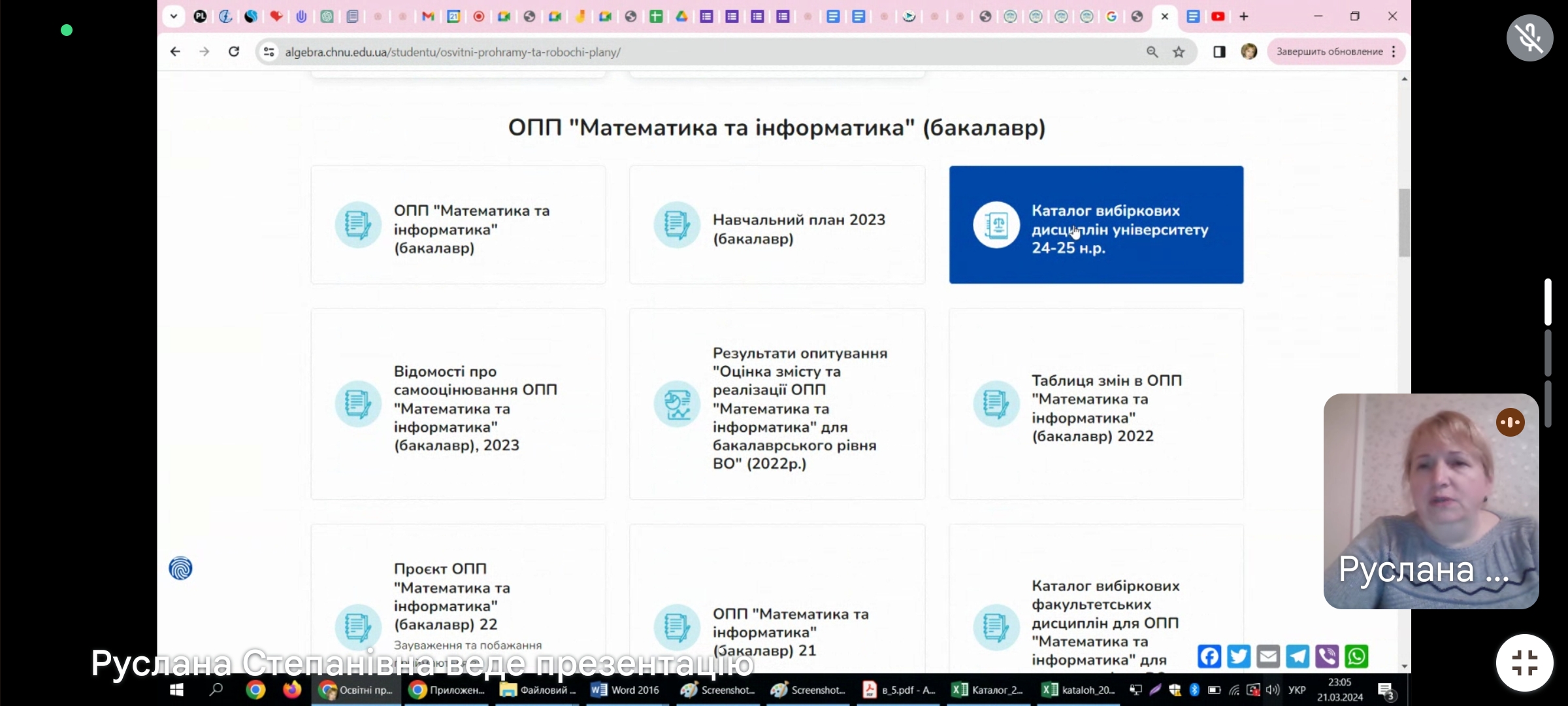Open Таблиця змін в ОПП 2022 card
Image resolution: width=1568 pixels, height=706 pixels.
[x=1096, y=404]
